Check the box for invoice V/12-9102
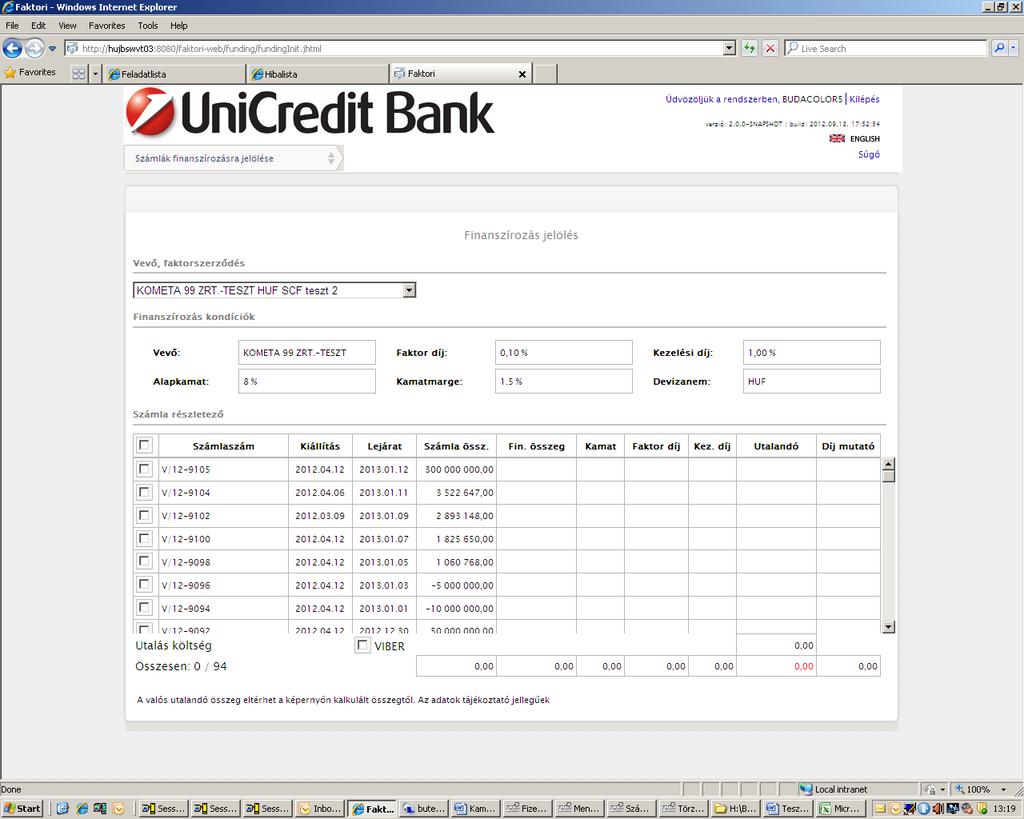Image resolution: width=1024 pixels, height=819 pixels. coord(144,515)
